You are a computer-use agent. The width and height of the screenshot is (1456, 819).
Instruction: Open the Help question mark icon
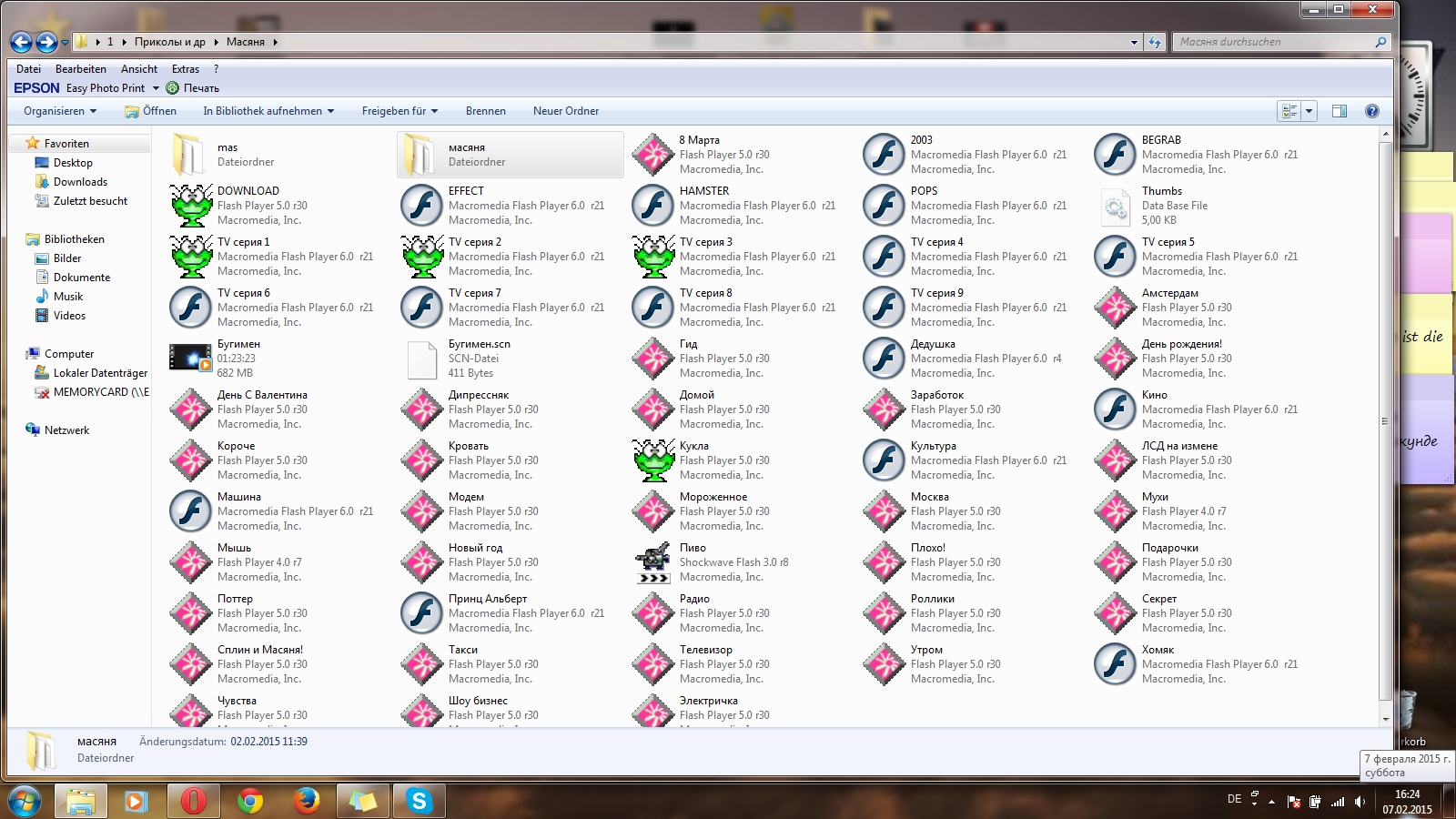pyautogui.click(x=1372, y=111)
